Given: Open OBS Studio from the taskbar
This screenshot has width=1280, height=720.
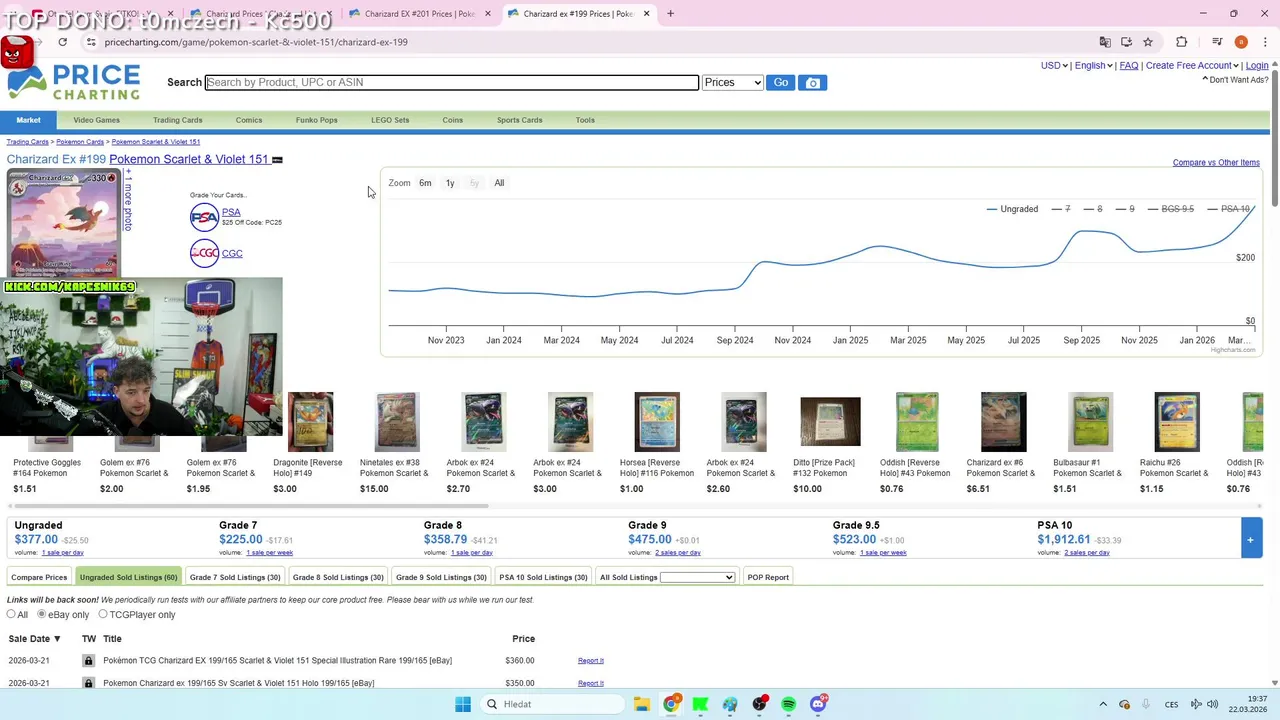Looking at the screenshot, I should (x=760, y=704).
